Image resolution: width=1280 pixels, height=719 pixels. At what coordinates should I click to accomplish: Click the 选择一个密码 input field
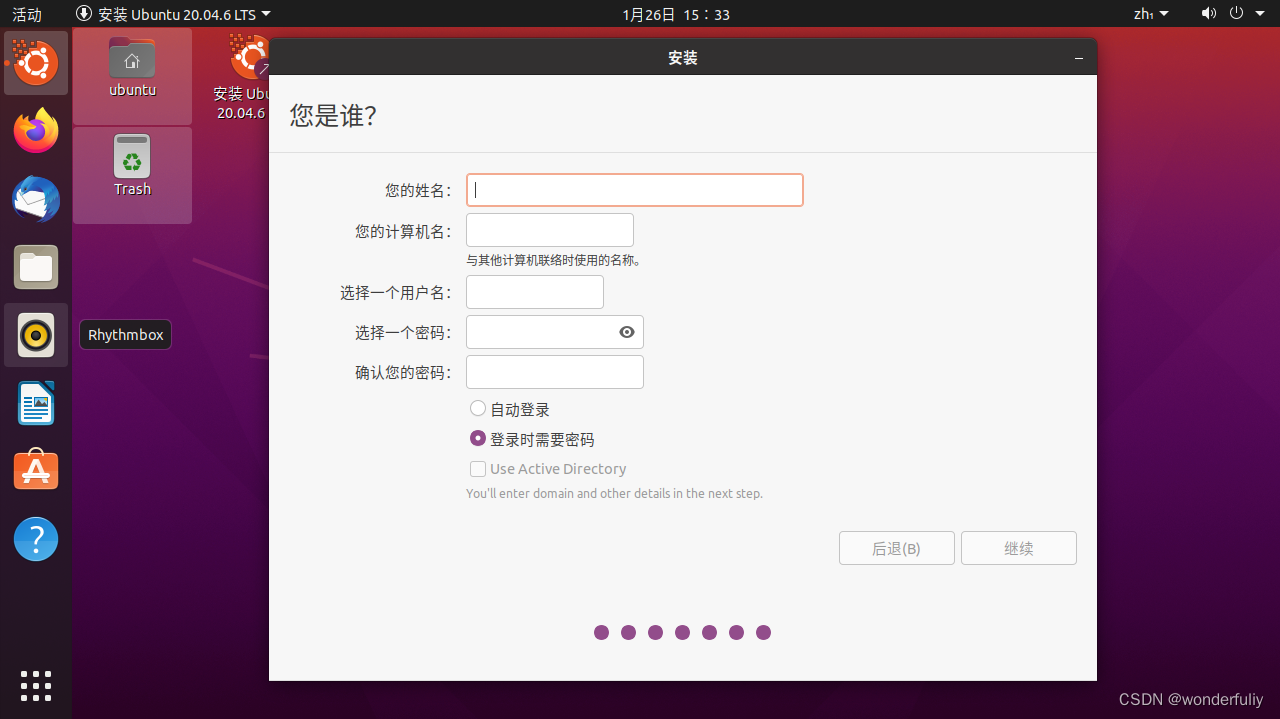point(555,332)
